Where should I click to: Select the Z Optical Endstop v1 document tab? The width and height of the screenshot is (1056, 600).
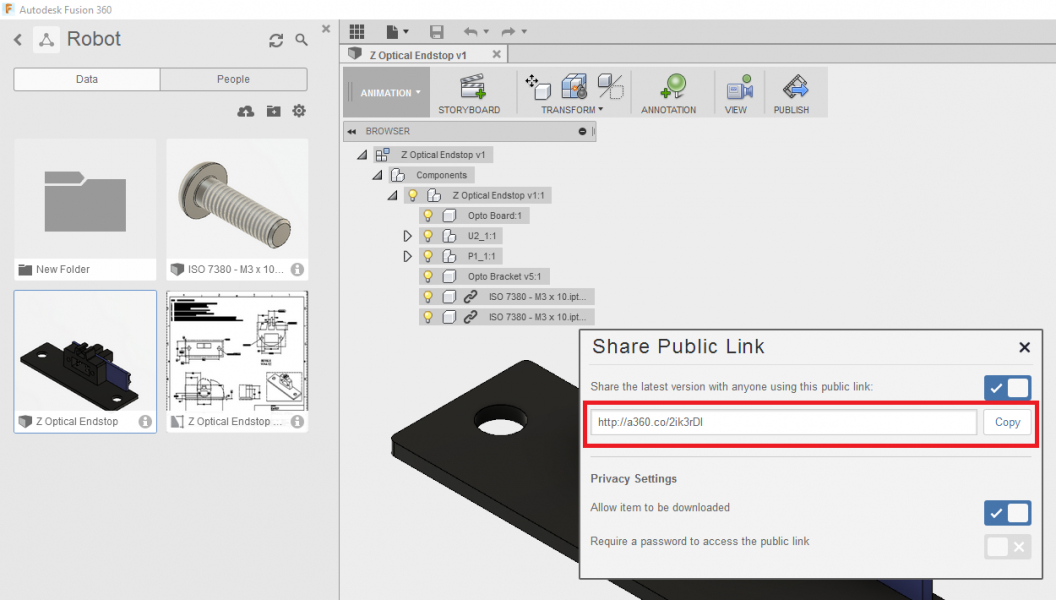coord(418,54)
